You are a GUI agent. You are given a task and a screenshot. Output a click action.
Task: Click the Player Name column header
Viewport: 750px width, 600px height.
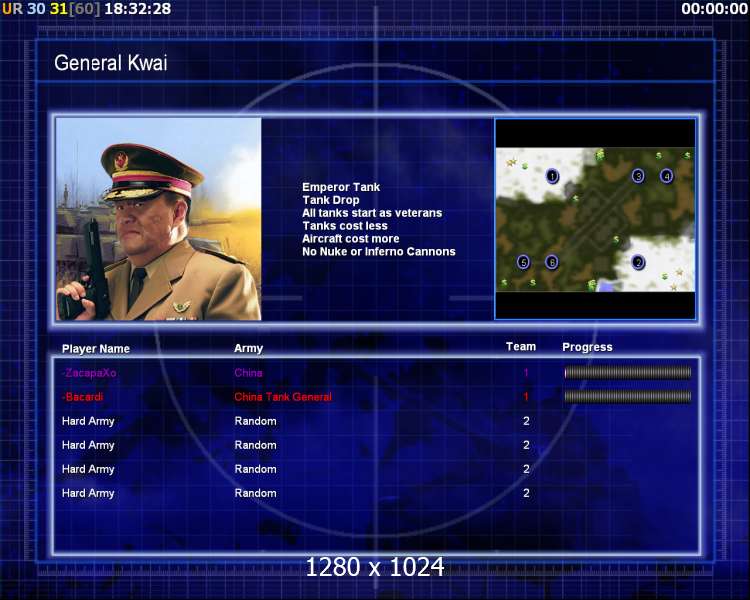click(96, 349)
